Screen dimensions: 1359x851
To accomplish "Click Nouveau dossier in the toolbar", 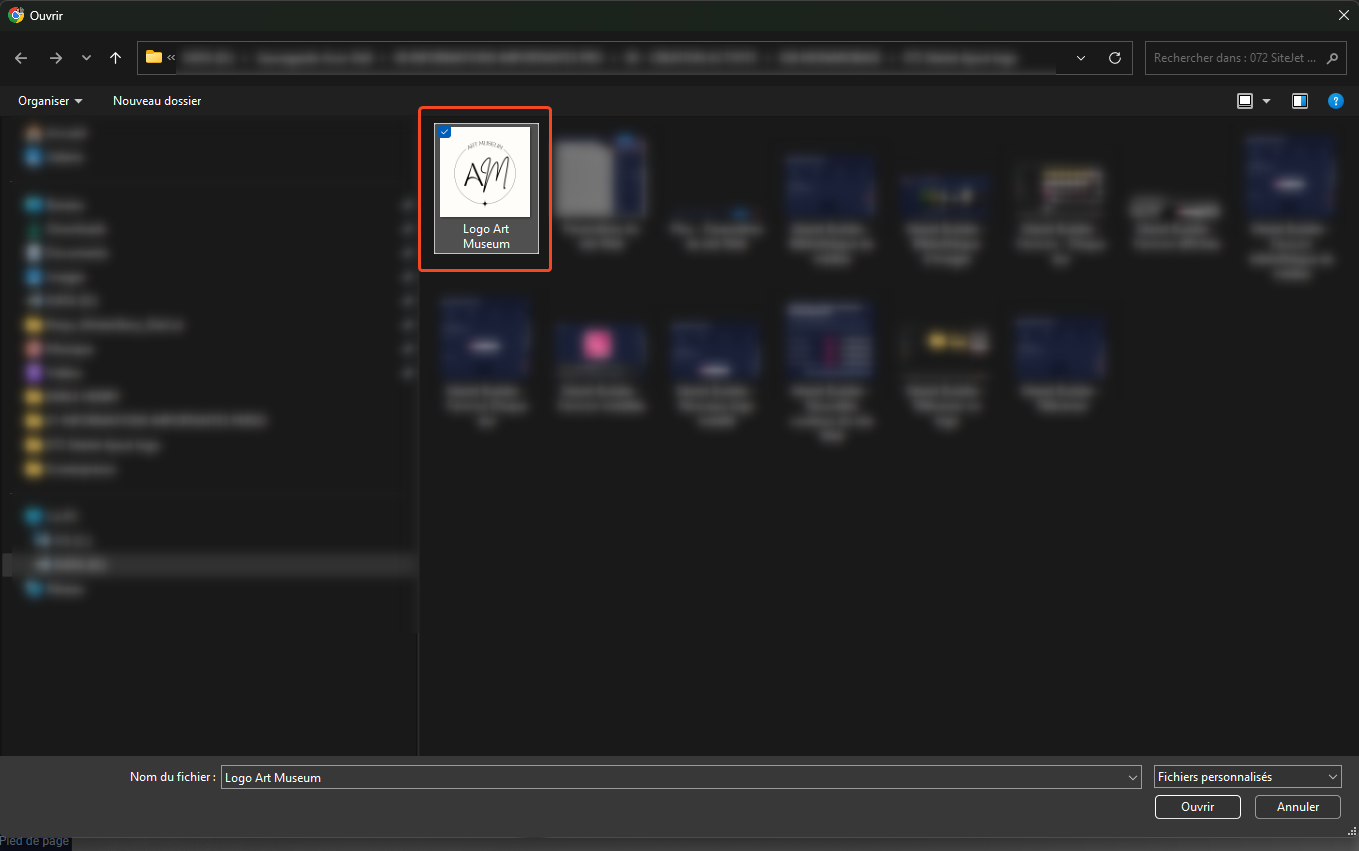I will pos(157,101).
